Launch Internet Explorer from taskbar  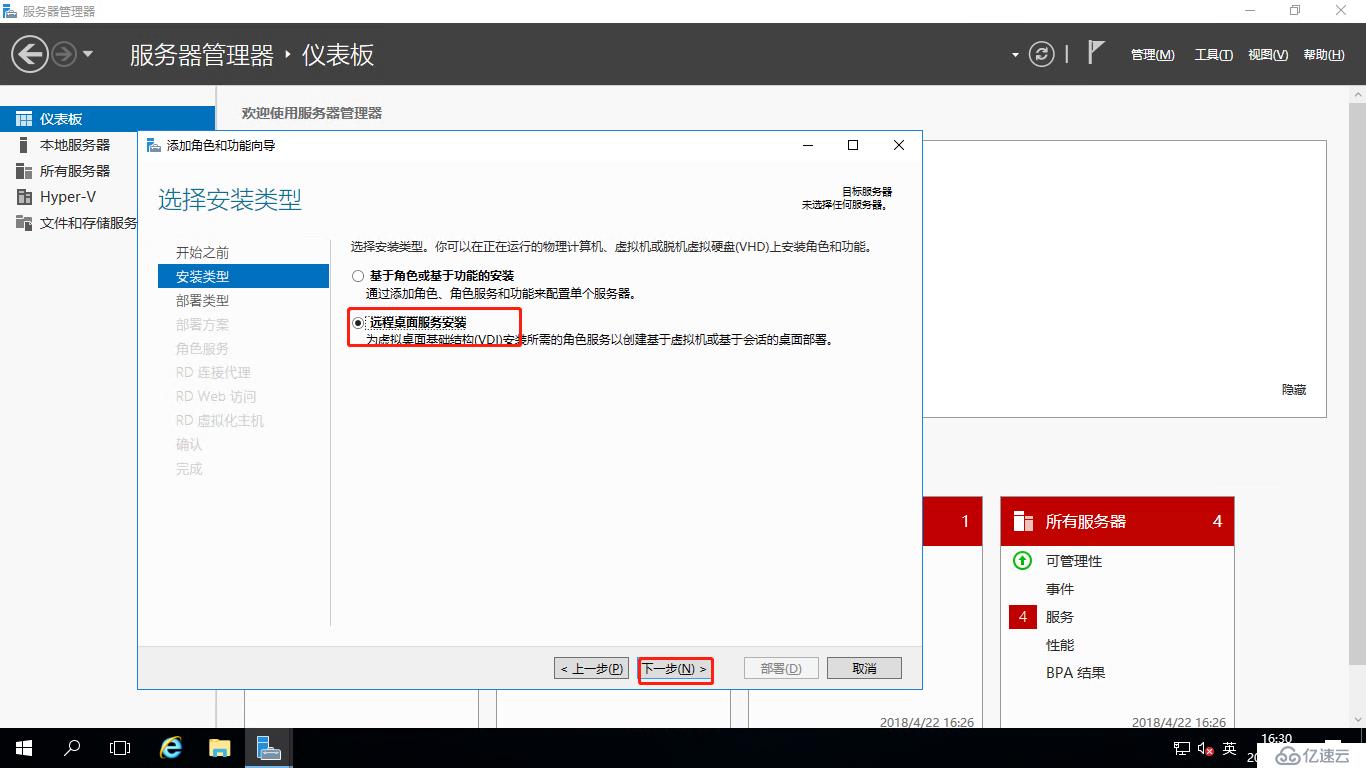click(171, 748)
